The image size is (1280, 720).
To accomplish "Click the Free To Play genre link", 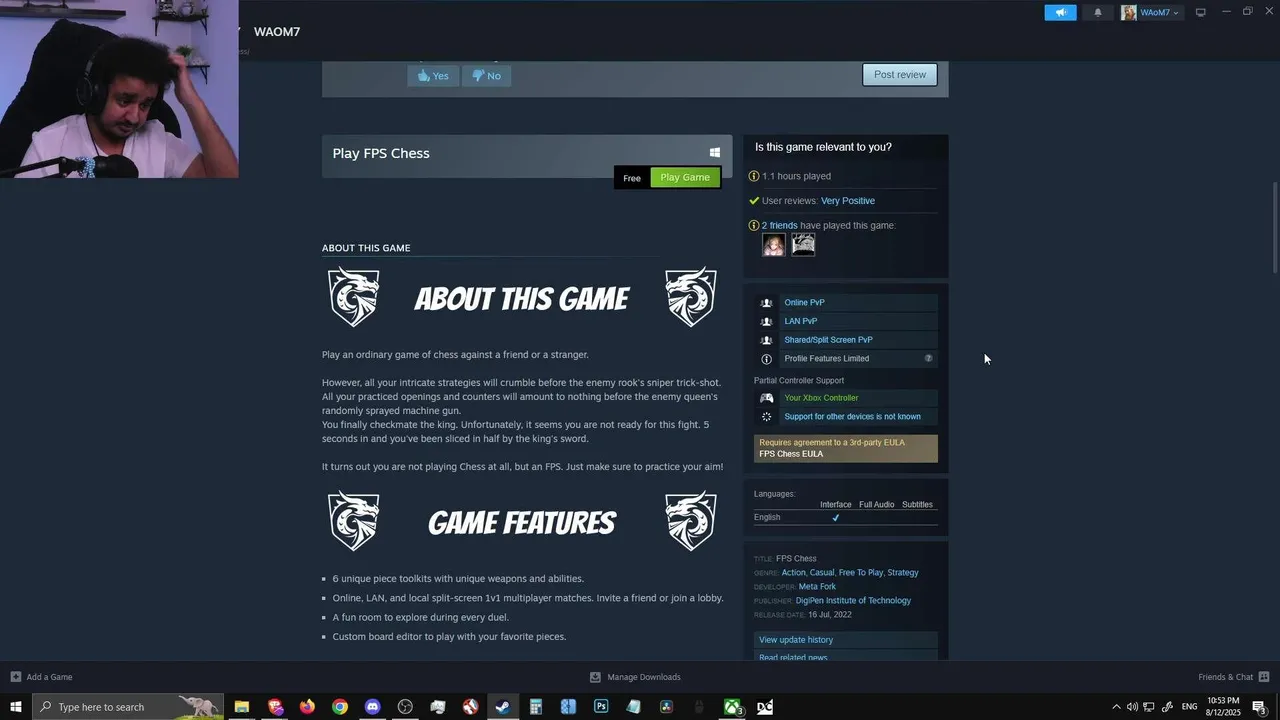I will pos(861,573).
